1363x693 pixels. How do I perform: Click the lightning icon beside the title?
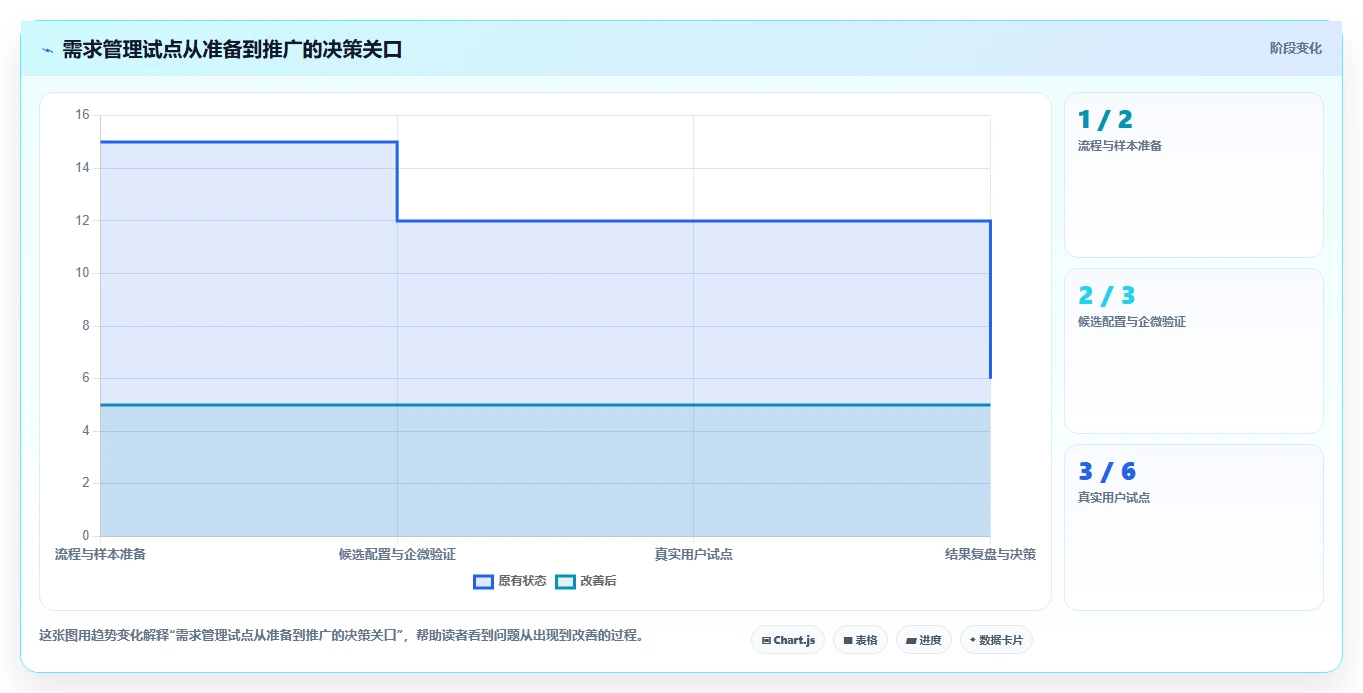click(x=47, y=50)
